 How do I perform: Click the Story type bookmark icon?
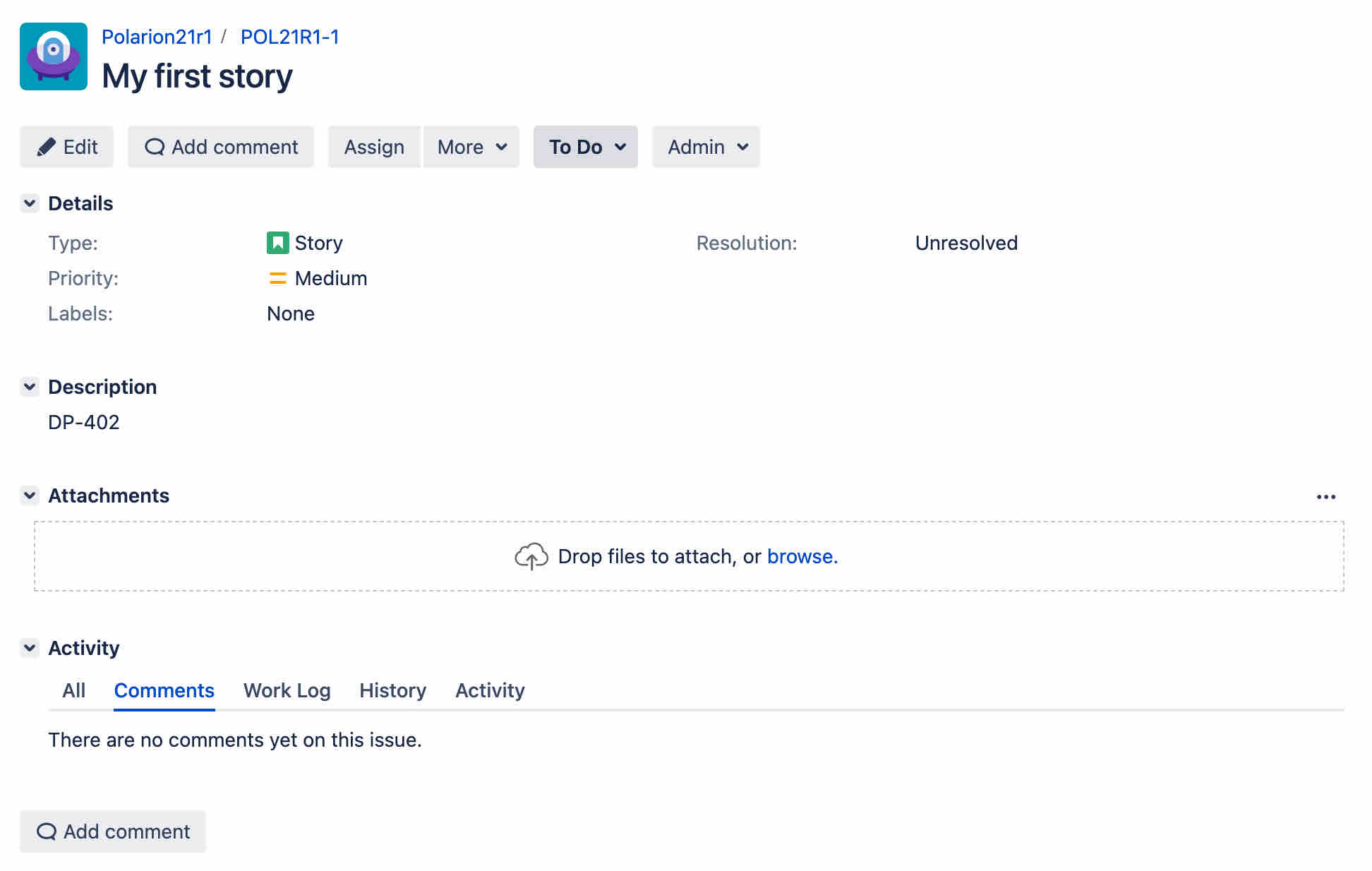[x=277, y=243]
